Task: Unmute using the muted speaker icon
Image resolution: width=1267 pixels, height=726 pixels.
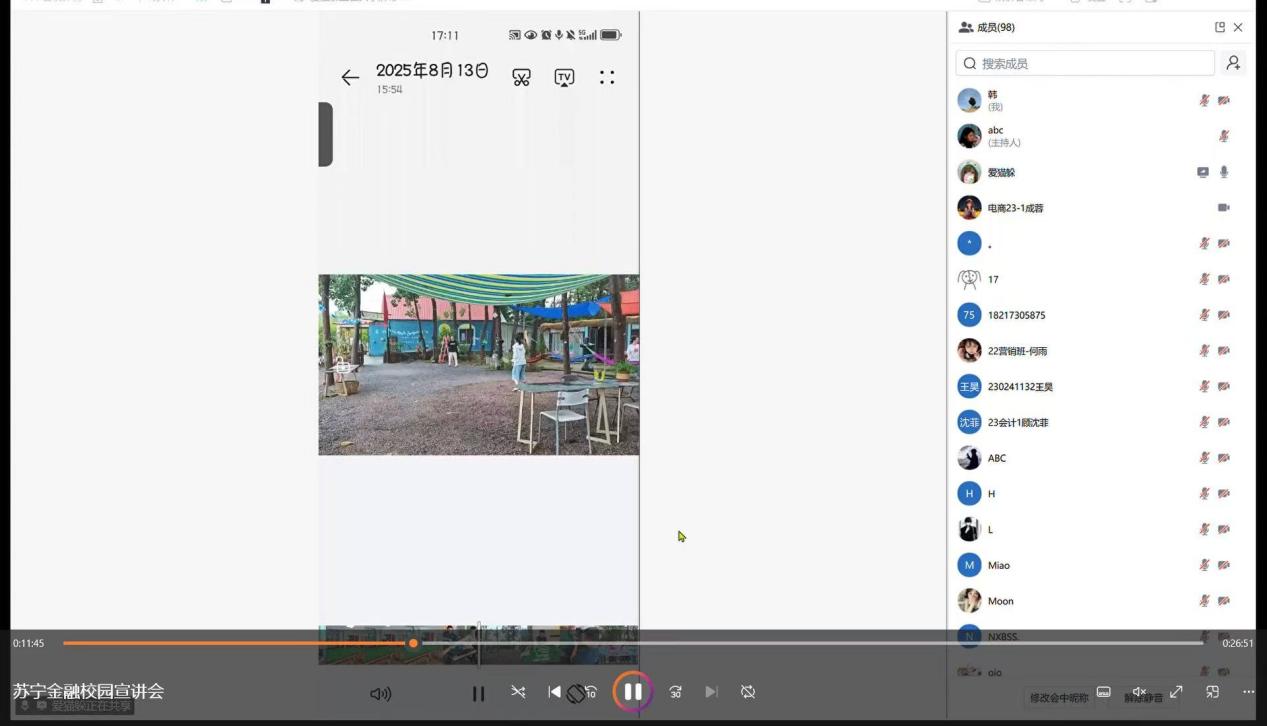Action: click(x=1139, y=692)
